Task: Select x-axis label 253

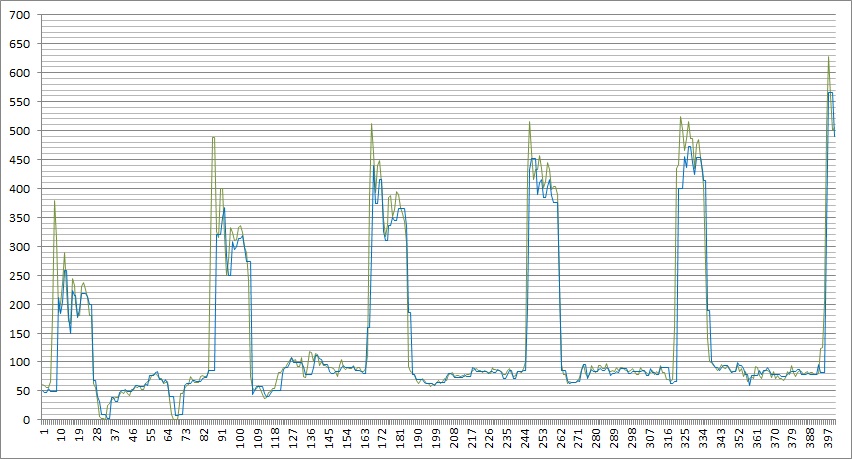Action: pos(543,438)
